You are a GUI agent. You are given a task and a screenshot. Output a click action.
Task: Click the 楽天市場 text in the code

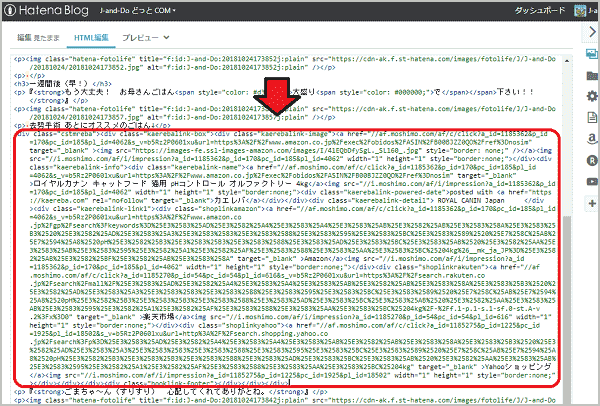(x=159, y=316)
